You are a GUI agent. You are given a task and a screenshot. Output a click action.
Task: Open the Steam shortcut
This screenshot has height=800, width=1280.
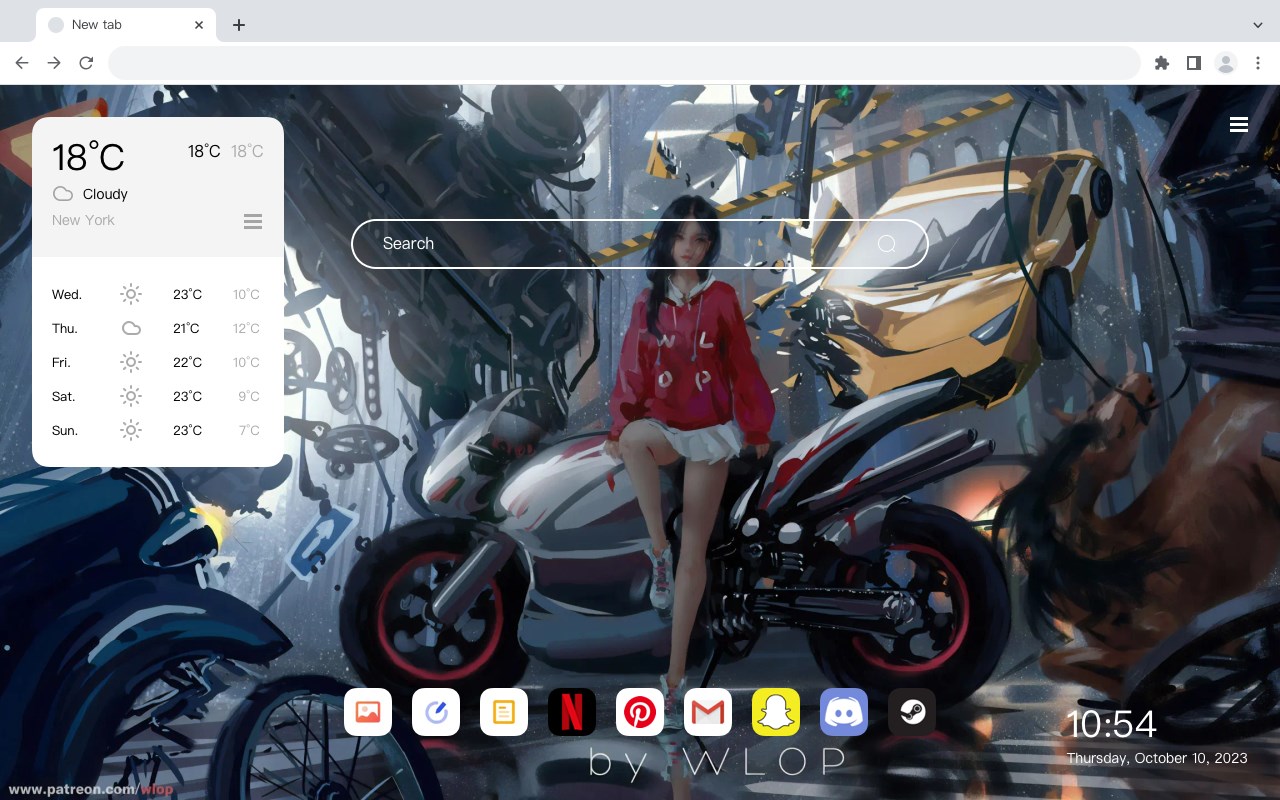pyautogui.click(x=912, y=712)
